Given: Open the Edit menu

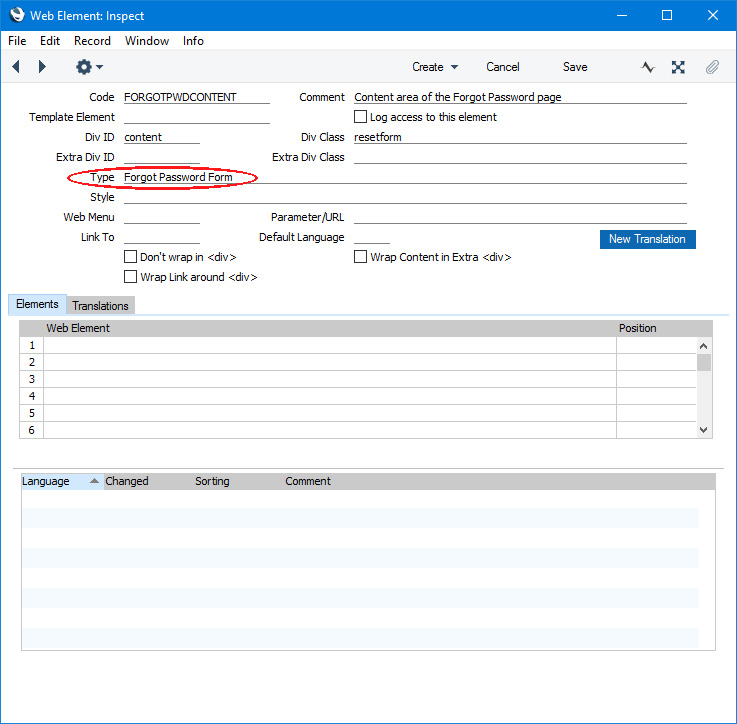Looking at the screenshot, I should pyautogui.click(x=50, y=41).
